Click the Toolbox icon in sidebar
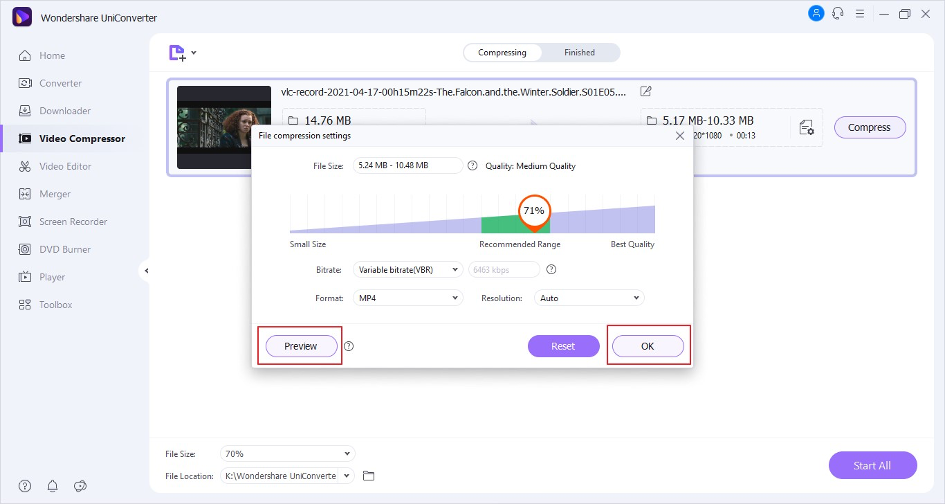 (x=25, y=305)
